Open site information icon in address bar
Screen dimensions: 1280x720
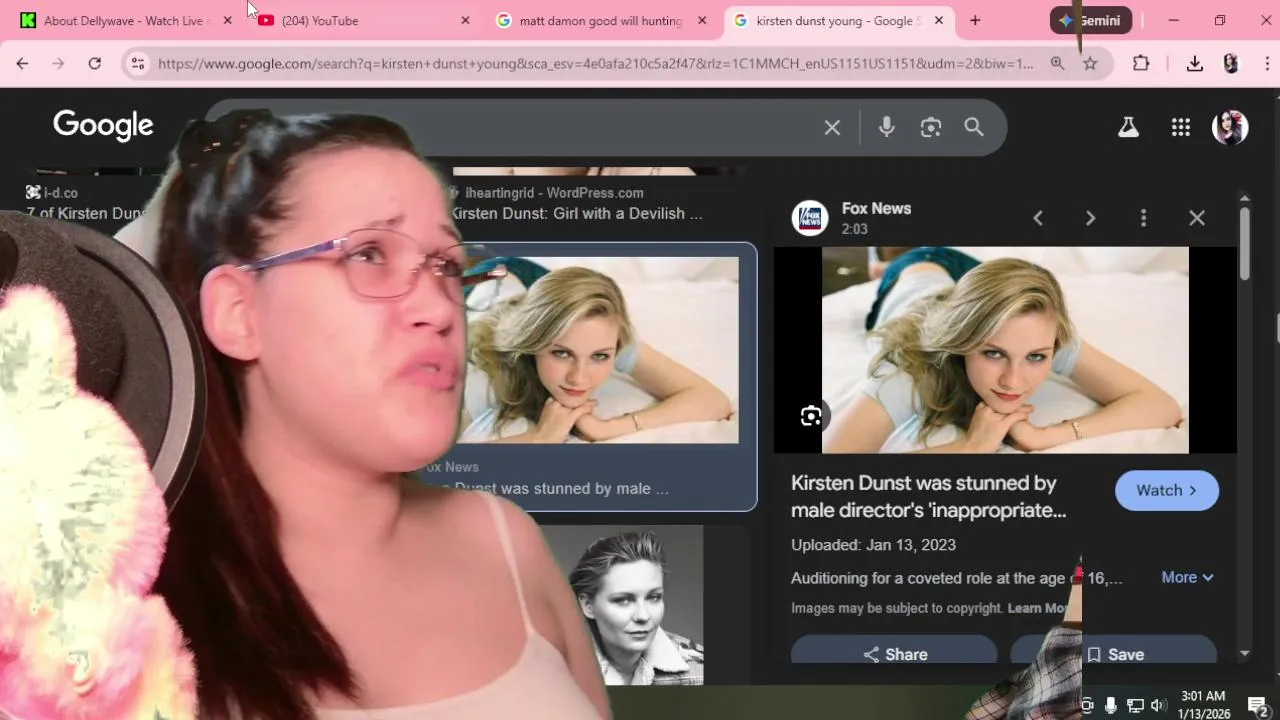[138, 64]
